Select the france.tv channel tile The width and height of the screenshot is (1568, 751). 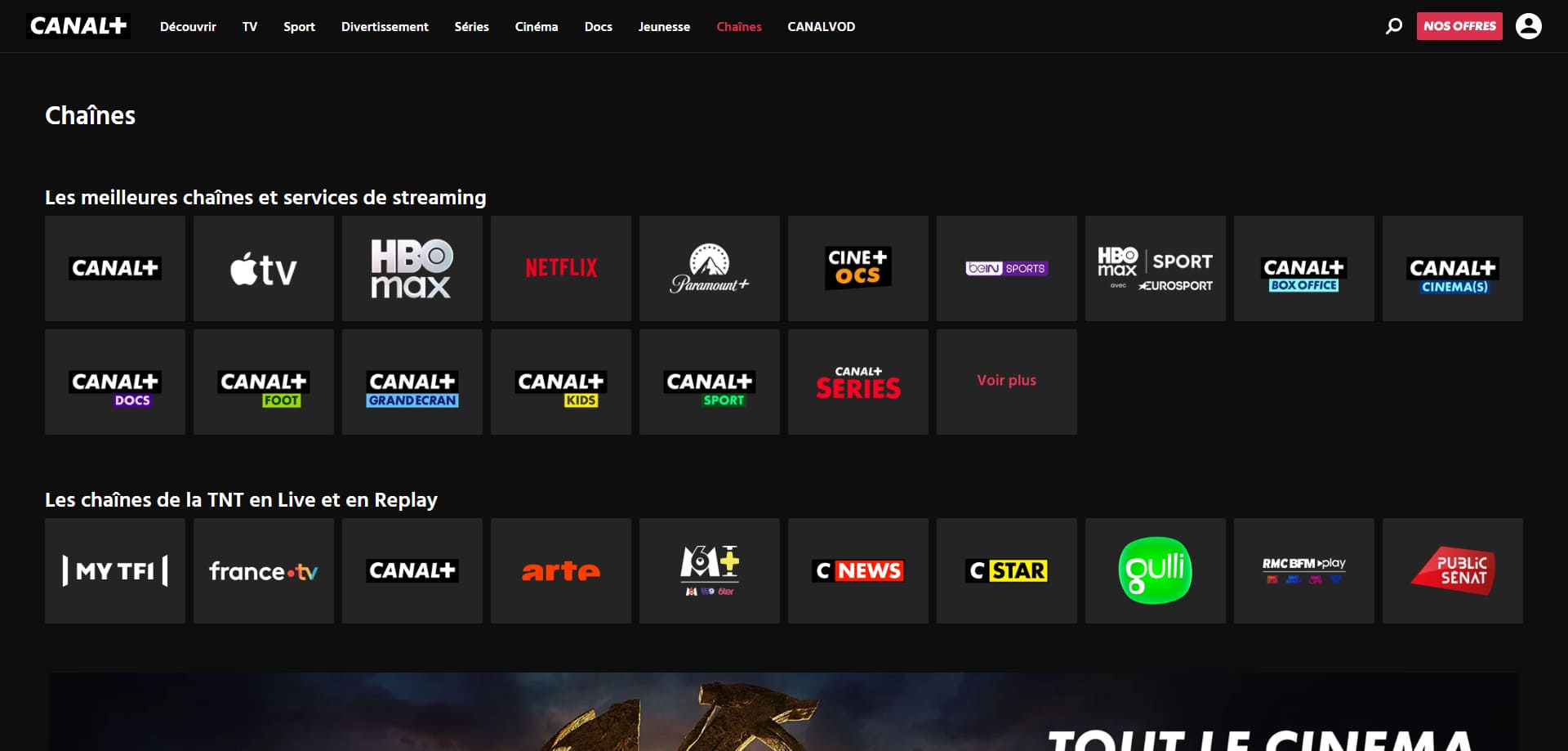click(x=264, y=570)
